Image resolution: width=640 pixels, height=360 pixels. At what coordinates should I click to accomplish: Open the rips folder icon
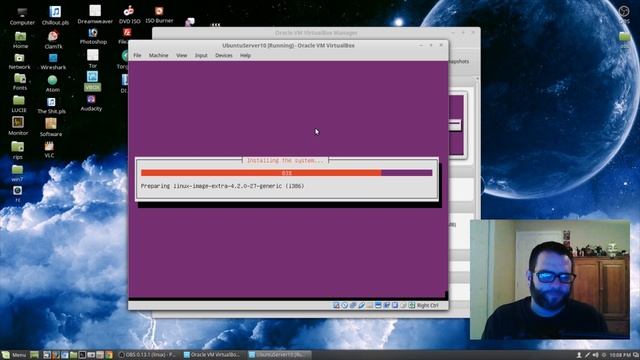17,151
